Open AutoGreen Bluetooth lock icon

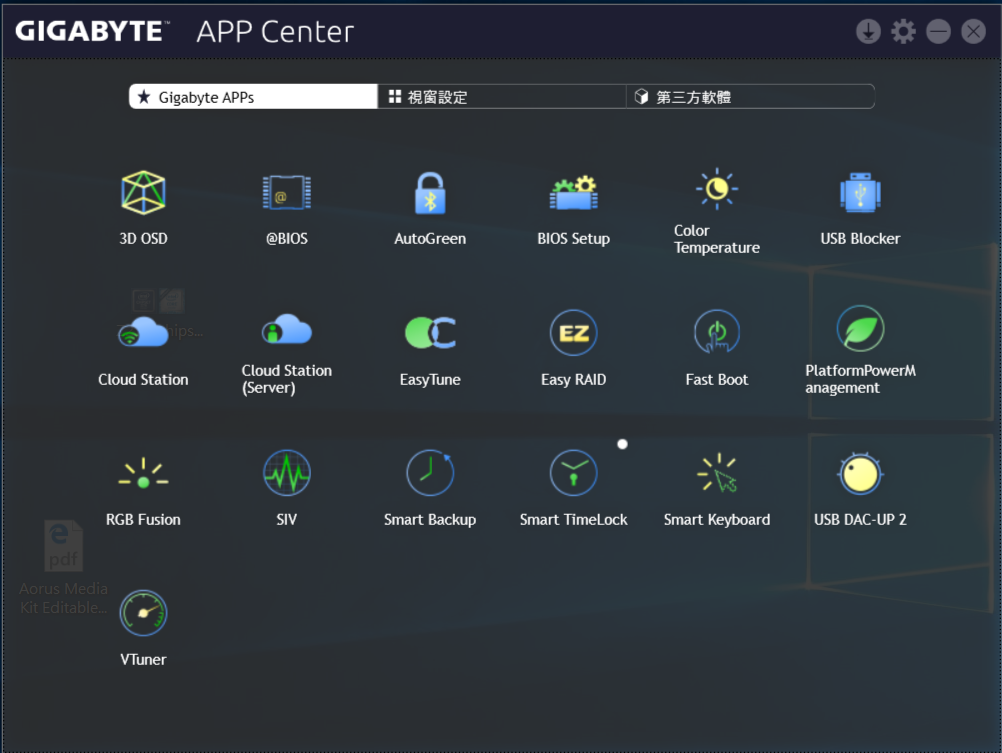(x=430, y=192)
